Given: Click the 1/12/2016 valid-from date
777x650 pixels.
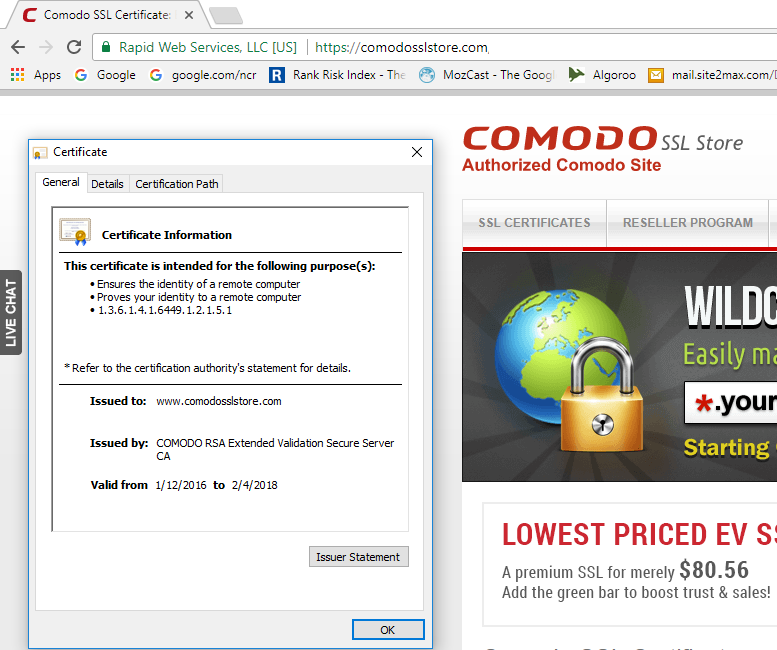Looking at the screenshot, I should (181, 485).
